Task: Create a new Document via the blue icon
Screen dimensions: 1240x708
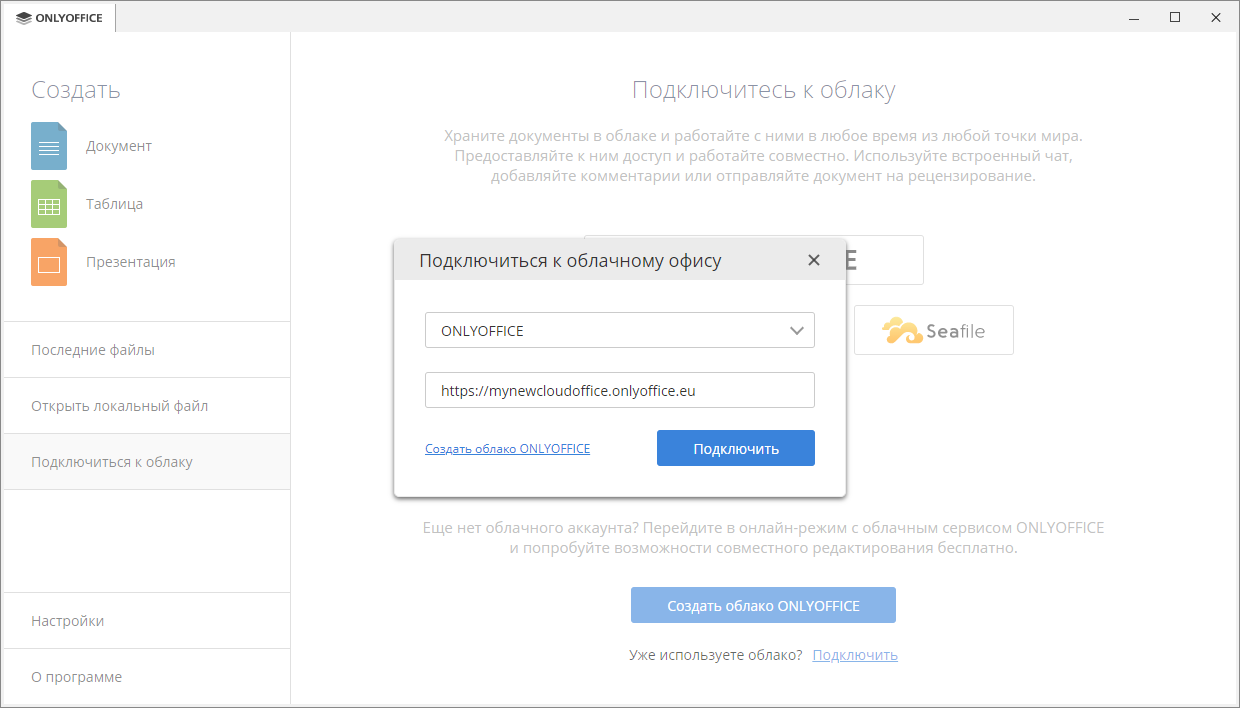Action: click(49, 146)
